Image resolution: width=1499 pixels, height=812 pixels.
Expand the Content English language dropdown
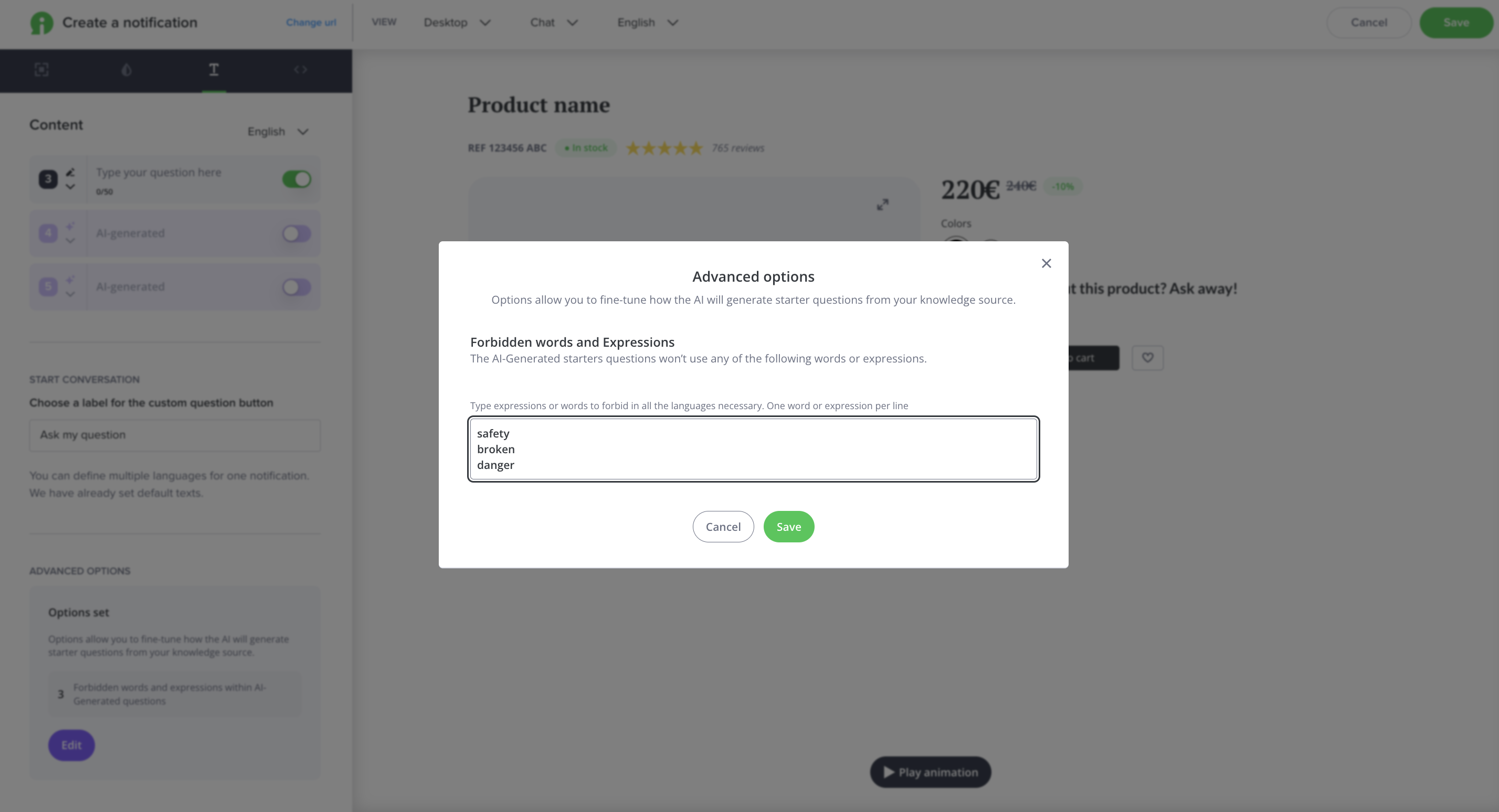(x=278, y=132)
